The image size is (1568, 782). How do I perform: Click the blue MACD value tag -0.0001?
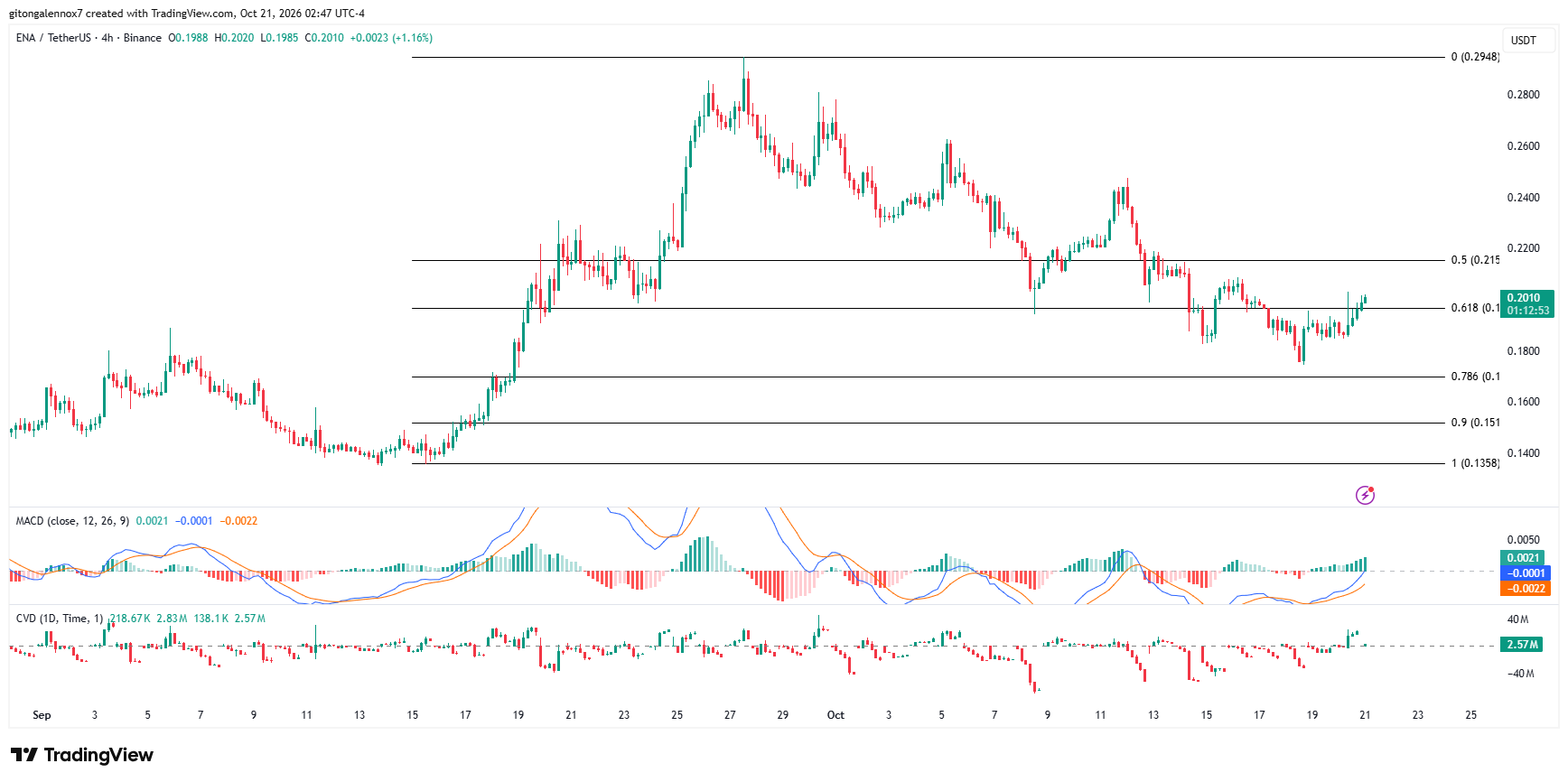pyautogui.click(x=1526, y=573)
